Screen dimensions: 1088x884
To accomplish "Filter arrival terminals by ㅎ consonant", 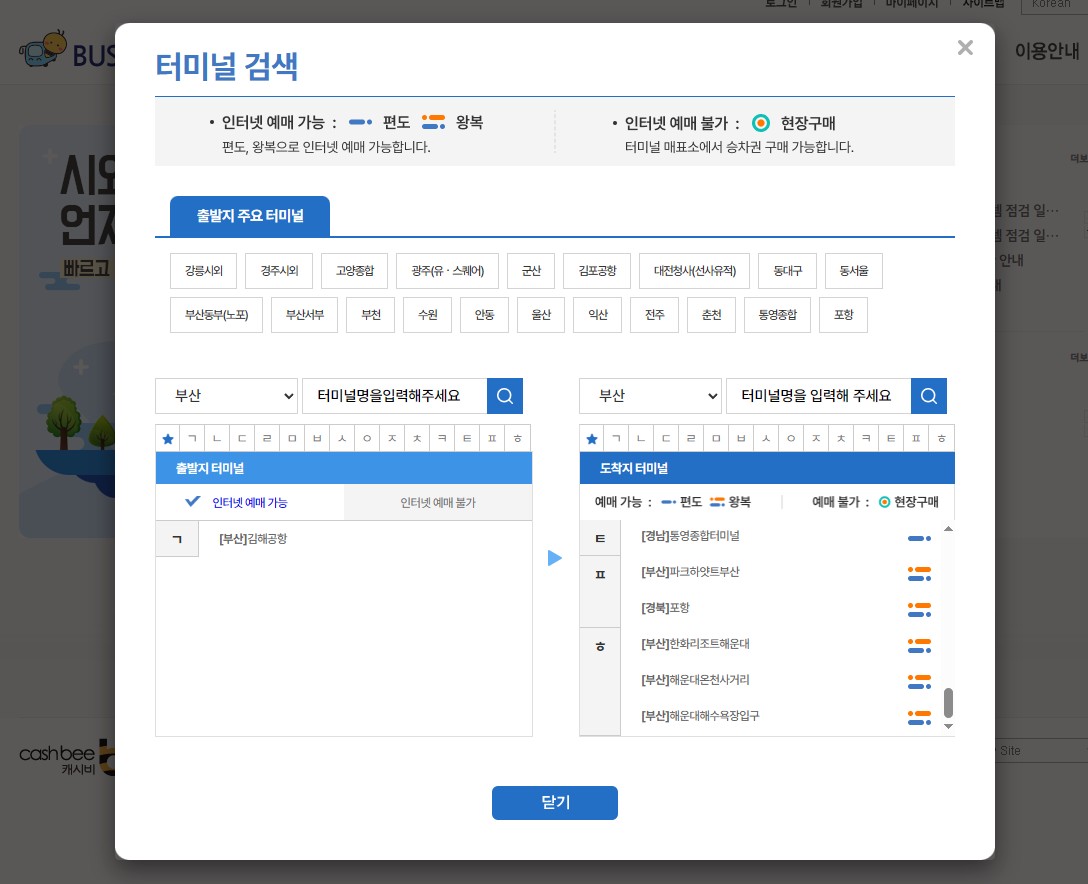I will point(941,439).
